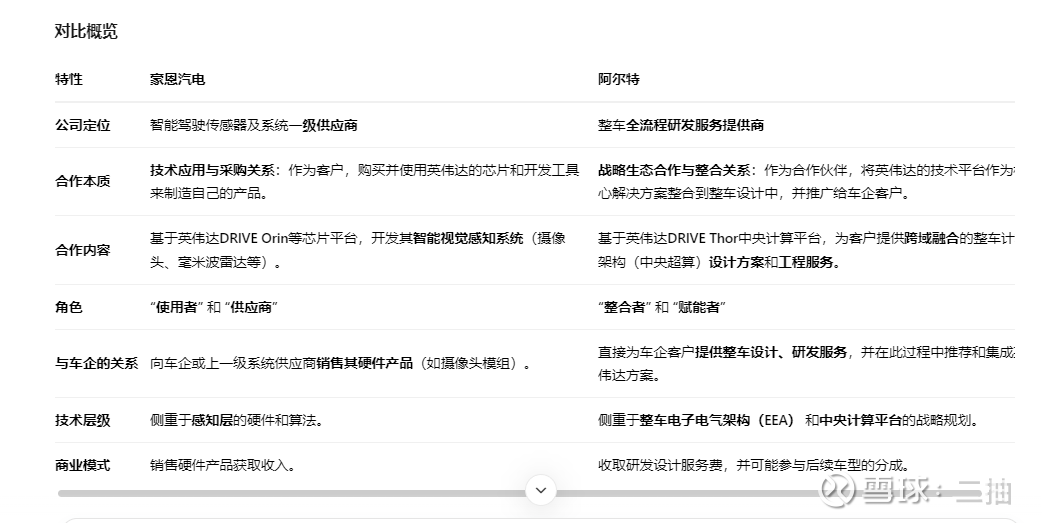Click the row label '角色'
Viewport: 1042px width, 523px height.
pyautogui.click(x=69, y=307)
